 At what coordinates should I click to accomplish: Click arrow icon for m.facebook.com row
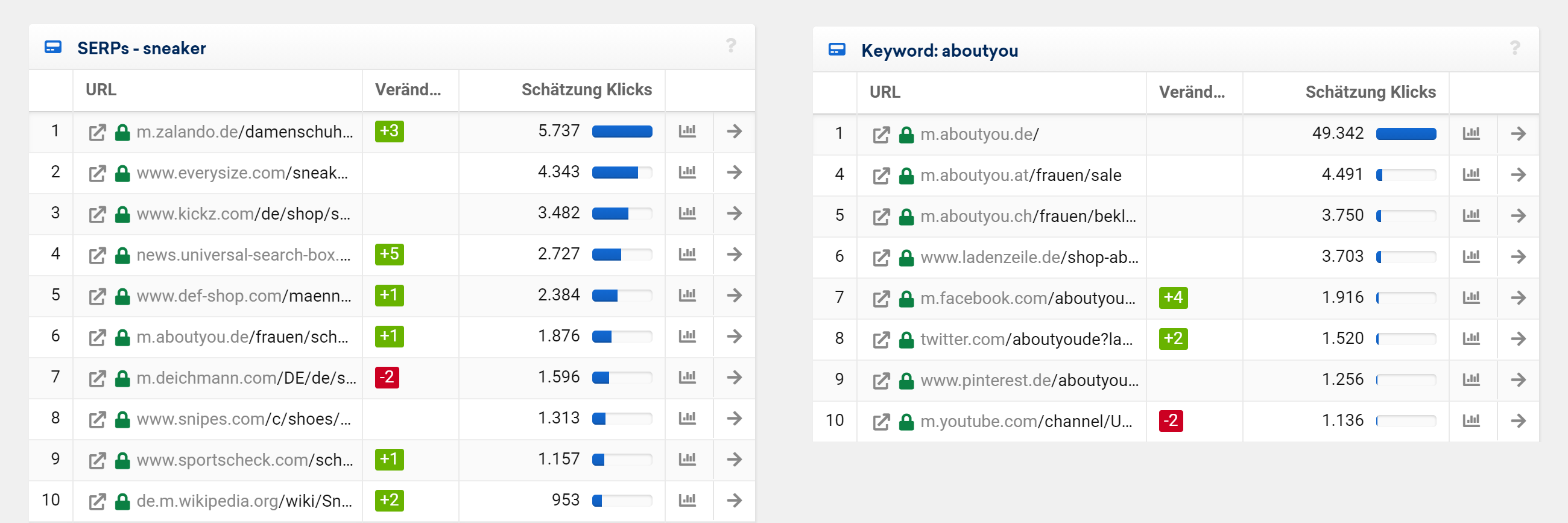click(x=1518, y=298)
